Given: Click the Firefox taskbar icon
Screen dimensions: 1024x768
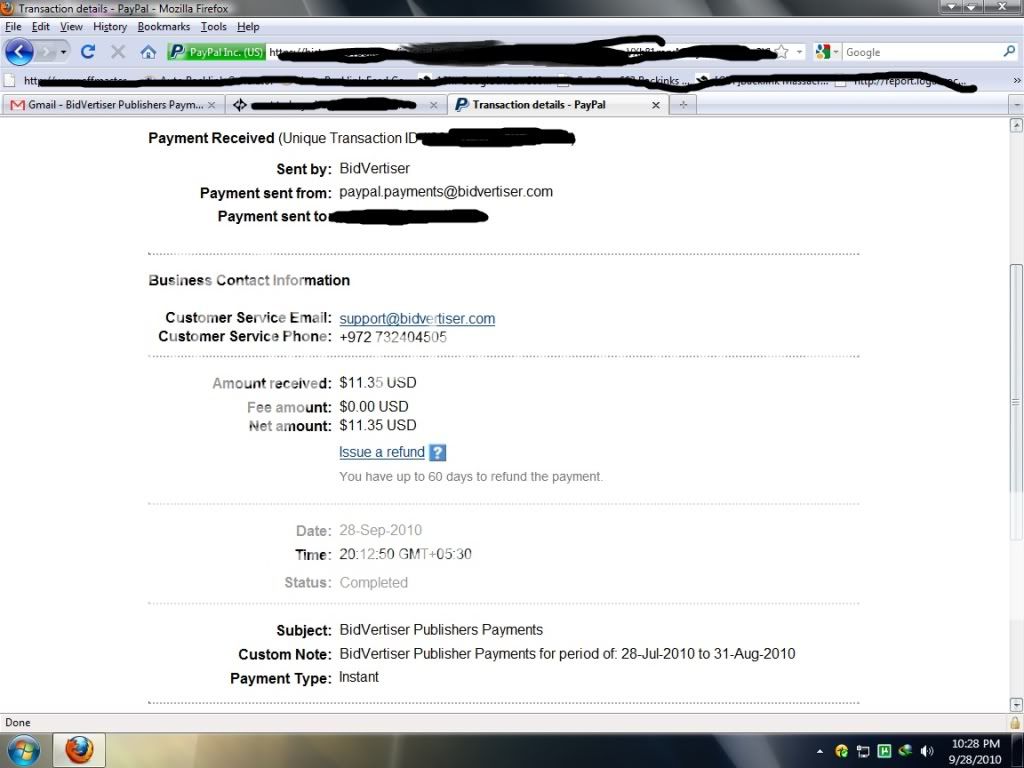Looking at the screenshot, I should (79, 750).
